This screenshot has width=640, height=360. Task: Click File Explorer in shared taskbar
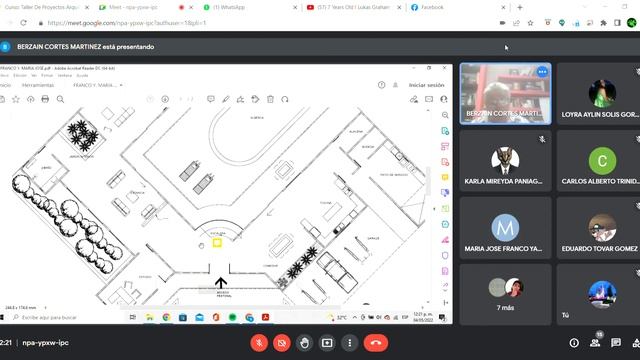click(x=150, y=317)
